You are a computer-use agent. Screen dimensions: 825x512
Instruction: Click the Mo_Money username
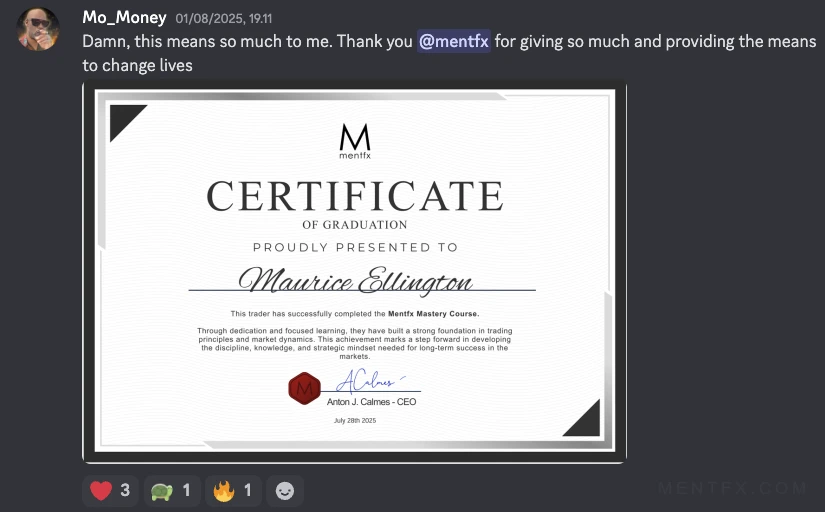pos(124,17)
